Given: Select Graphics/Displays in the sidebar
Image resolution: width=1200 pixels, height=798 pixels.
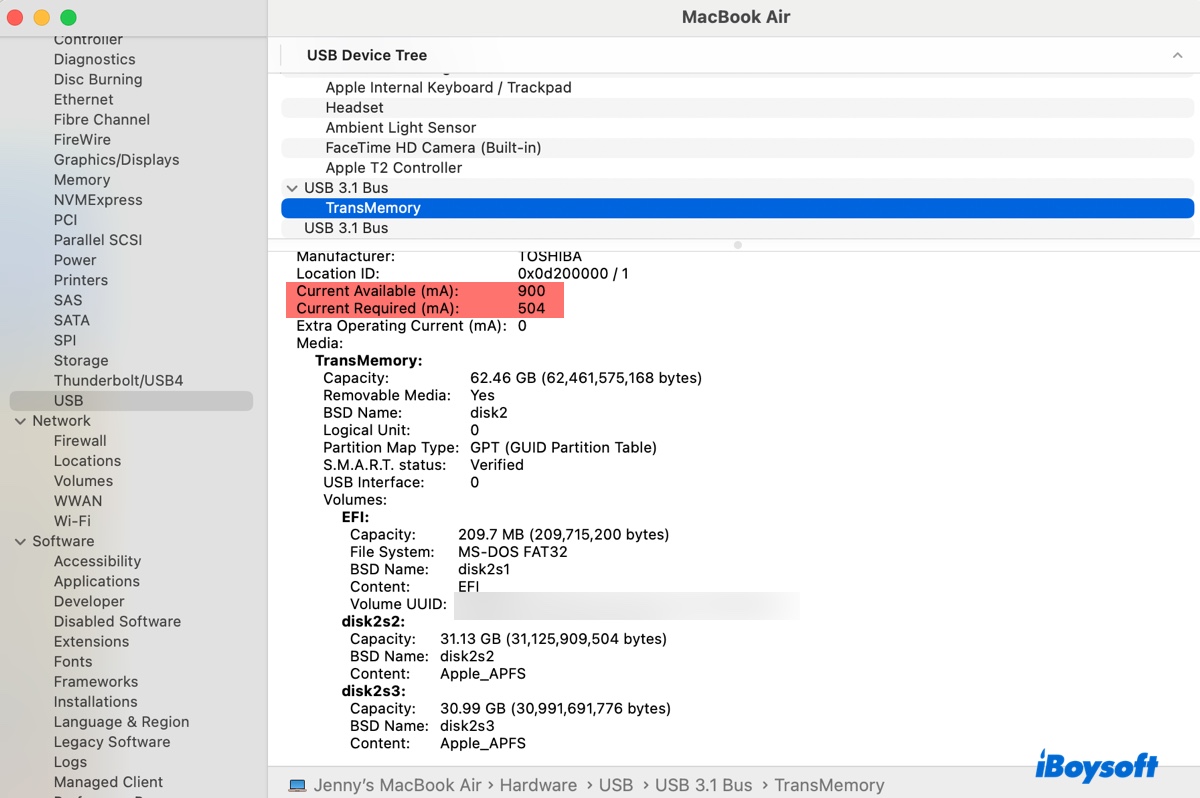Looking at the screenshot, I should (116, 159).
